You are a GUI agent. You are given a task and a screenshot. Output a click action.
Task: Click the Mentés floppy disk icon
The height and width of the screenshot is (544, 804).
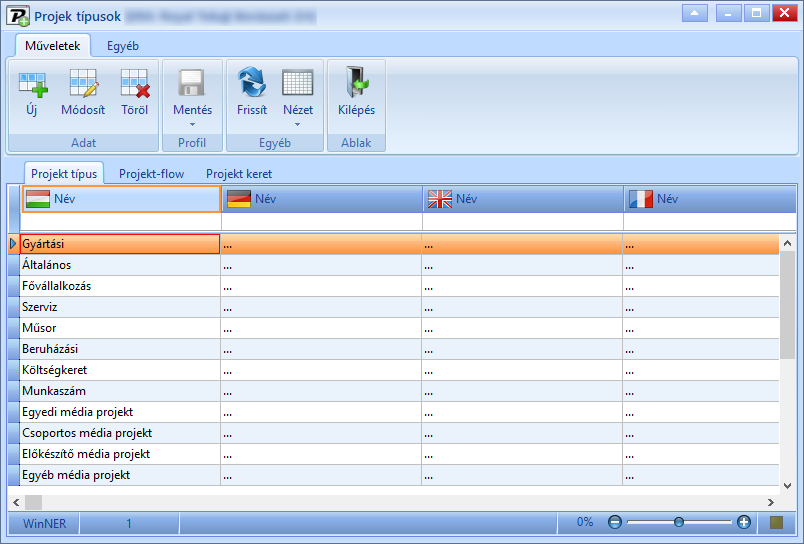point(192,83)
